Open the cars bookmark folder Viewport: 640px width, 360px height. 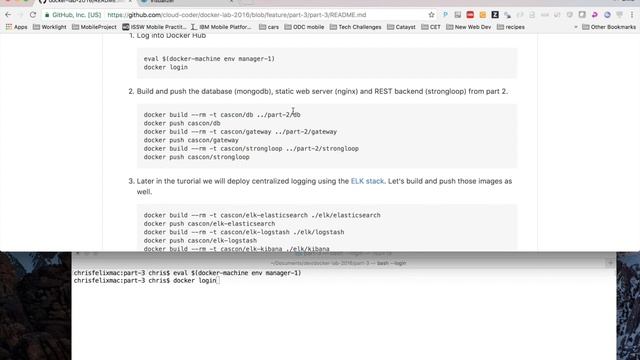pos(269,27)
